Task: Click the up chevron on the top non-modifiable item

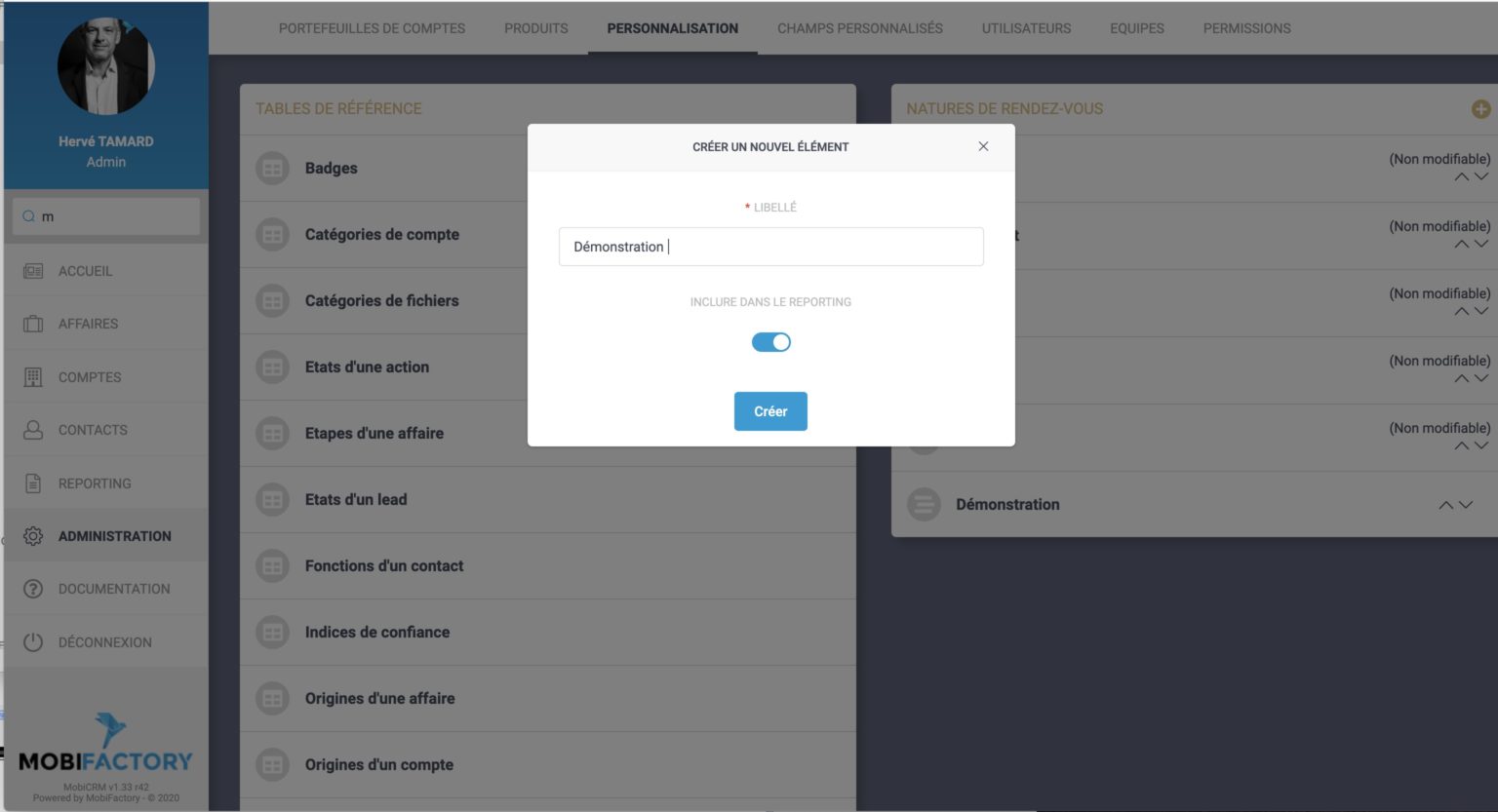Action: 1462,176
